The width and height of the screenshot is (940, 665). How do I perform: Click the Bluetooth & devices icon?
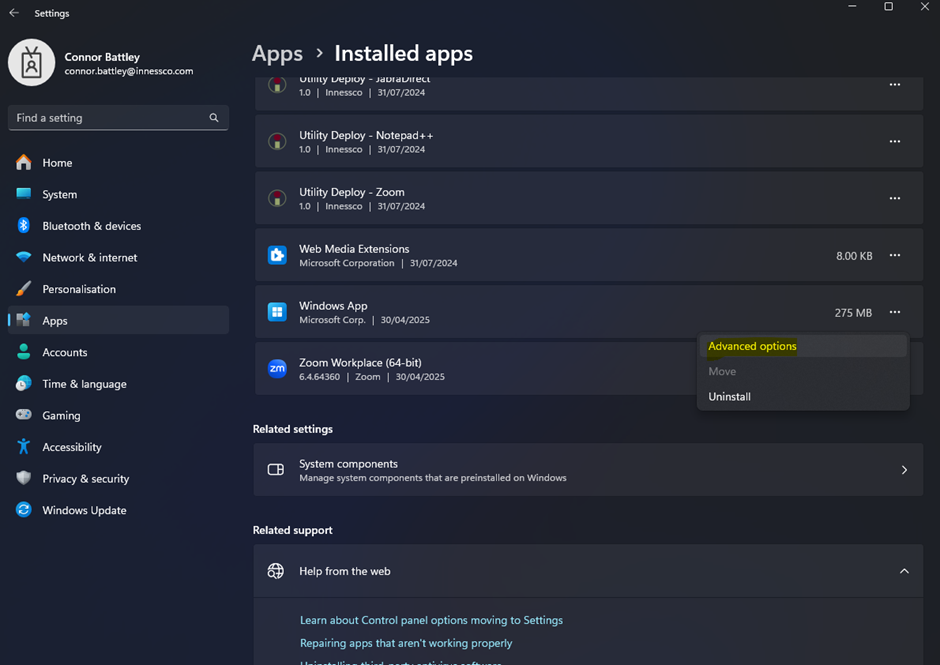click(x=24, y=226)
